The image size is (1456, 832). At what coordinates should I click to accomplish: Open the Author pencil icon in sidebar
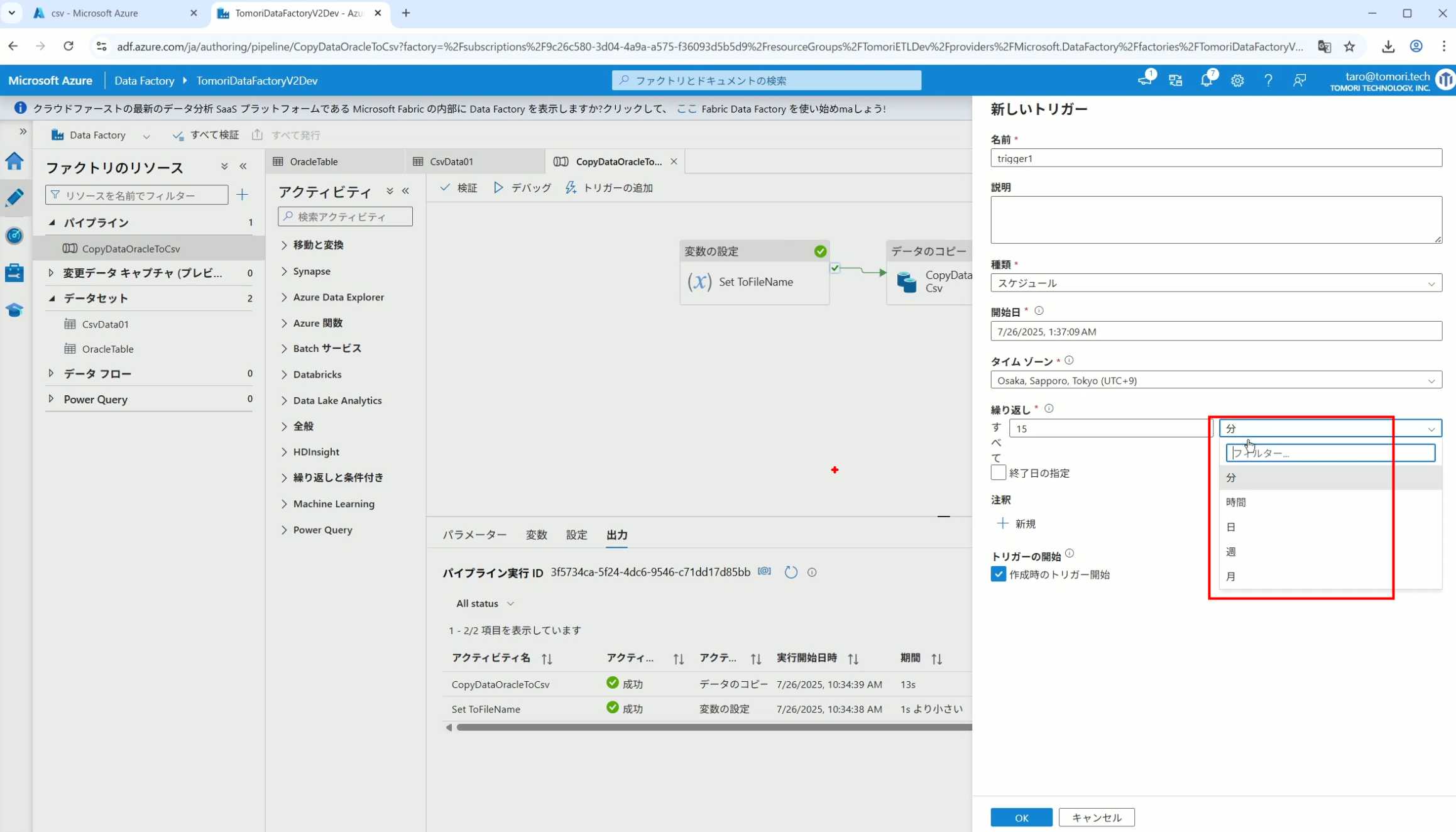(14, 198)
